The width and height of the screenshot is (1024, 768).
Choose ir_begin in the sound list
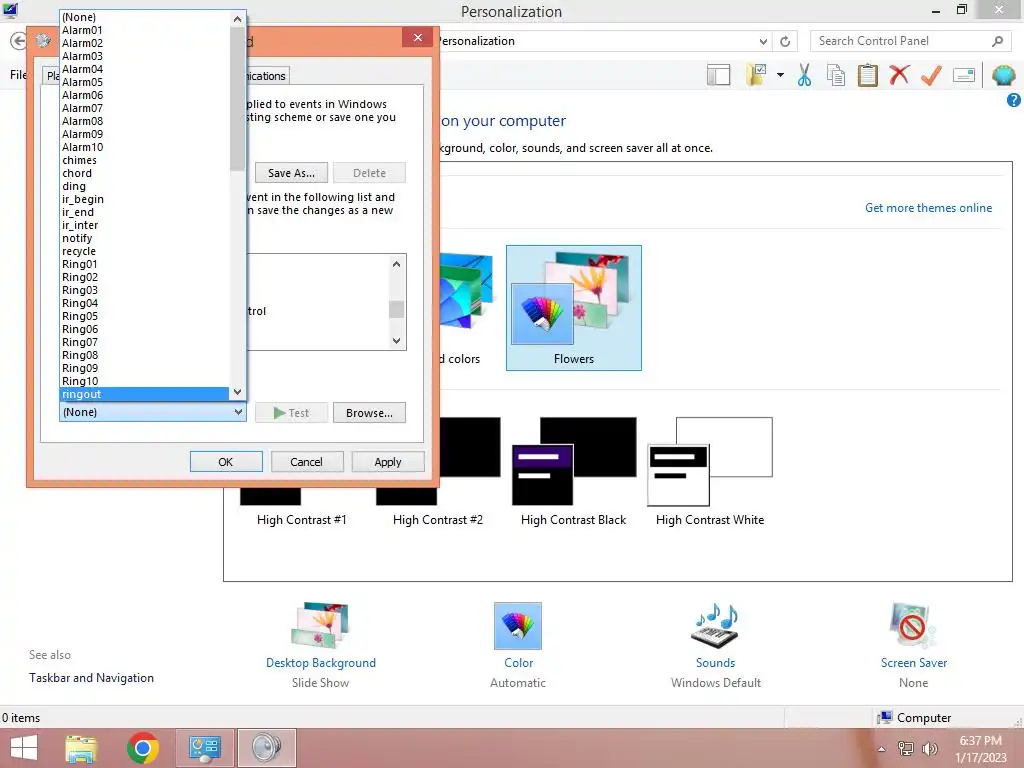point(144,199)
